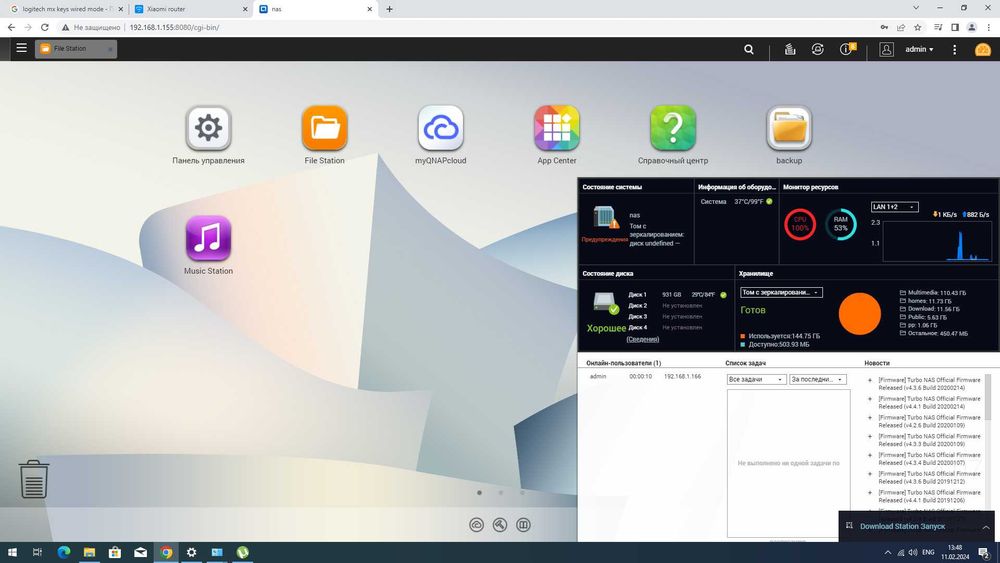Open the QTS desktop trash bin
1000x563 pixels.
point(34,479)
